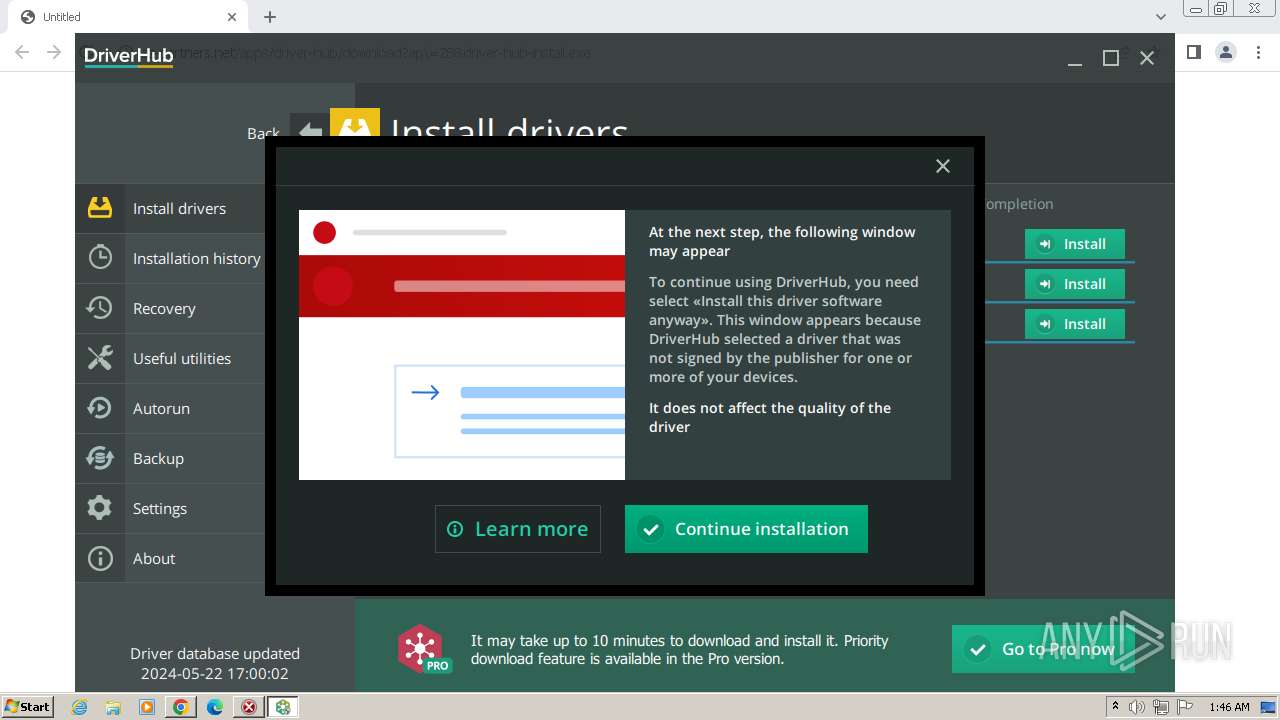The width and height of the screenshot is (1280, 720).
Task: Click Learn more button
Action: click(x=518, y=529)
